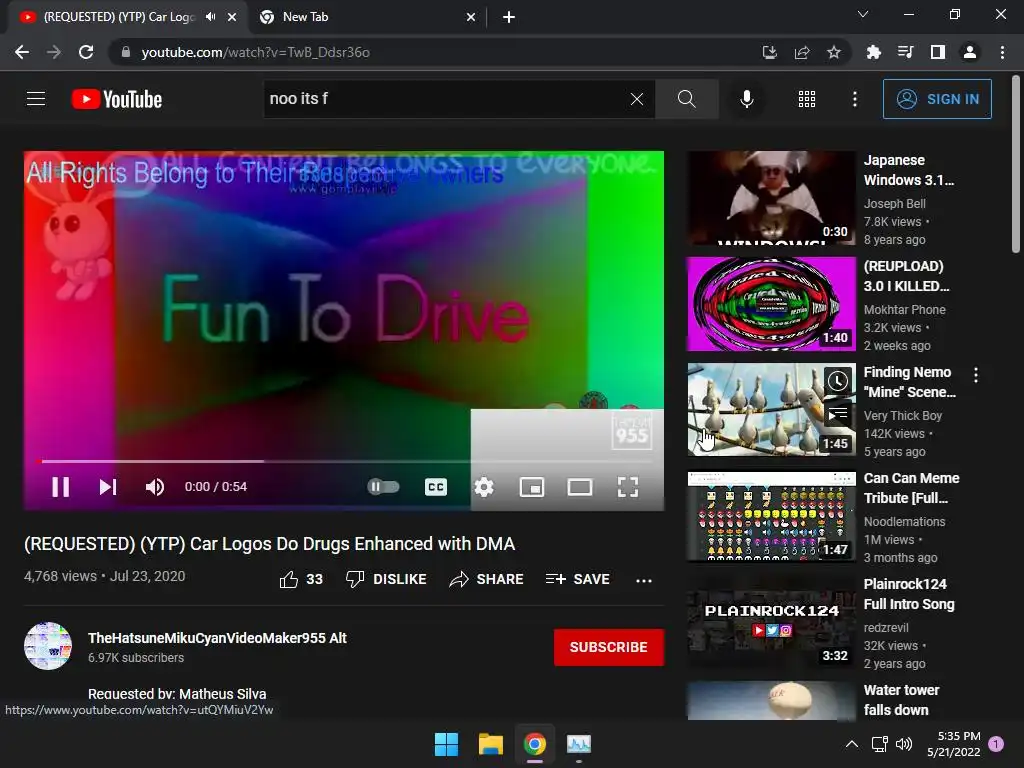Viewport: 1024px width, 768px height.
Task: Toggle the browser side panel
Action: [938, 52]
